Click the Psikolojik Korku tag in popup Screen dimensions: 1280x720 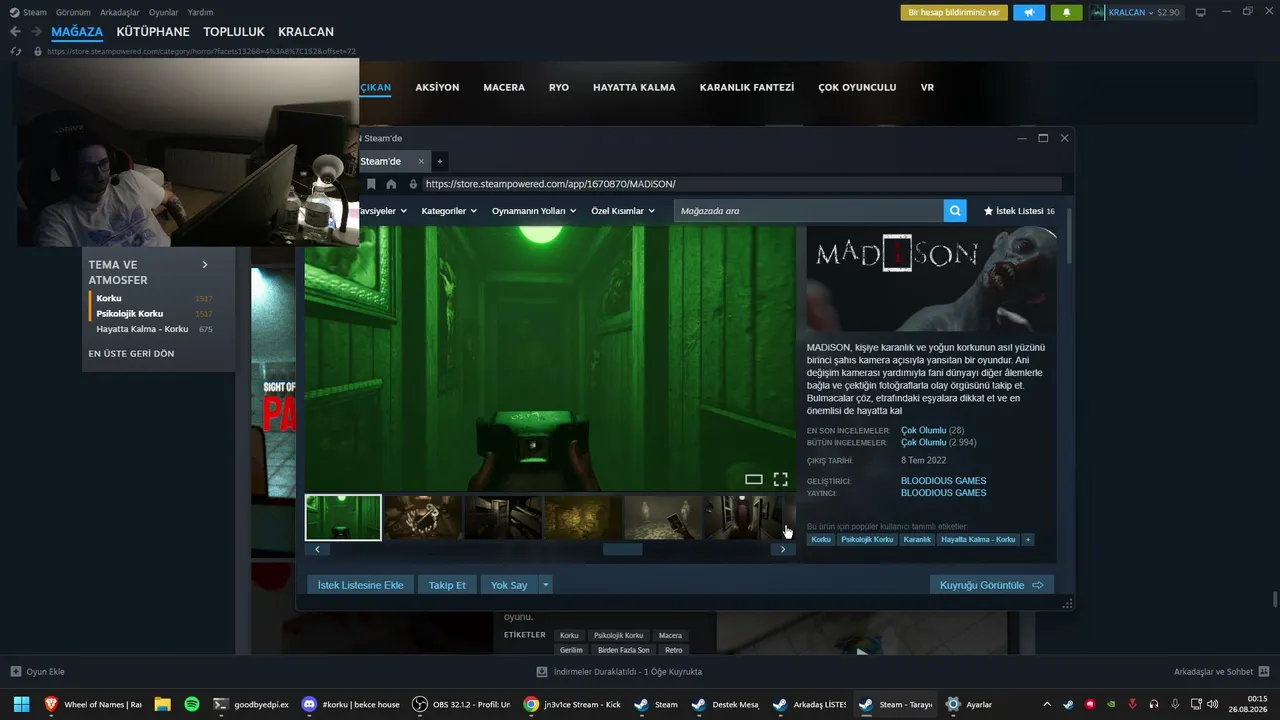[867, 540]
